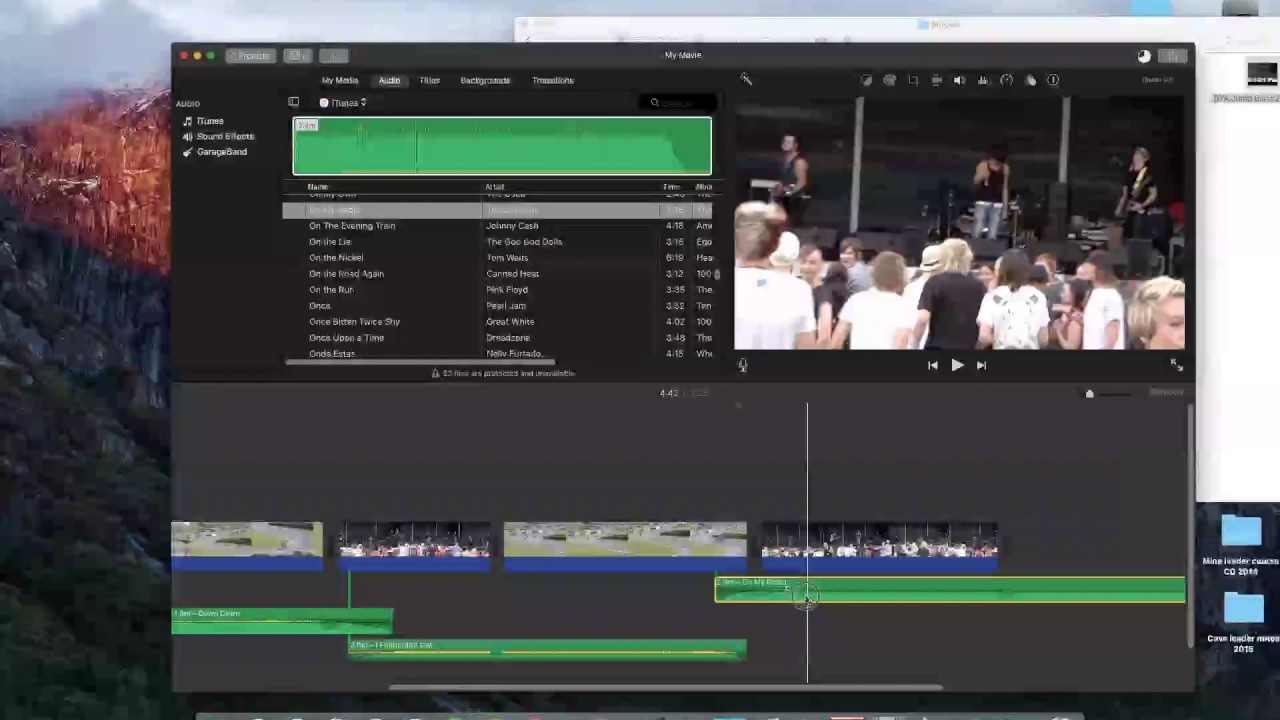Image resolution: width=1280 pixels, height=720 pixels.
Task: Select the song Once Upon a Time
Action: tap(346, 338)
